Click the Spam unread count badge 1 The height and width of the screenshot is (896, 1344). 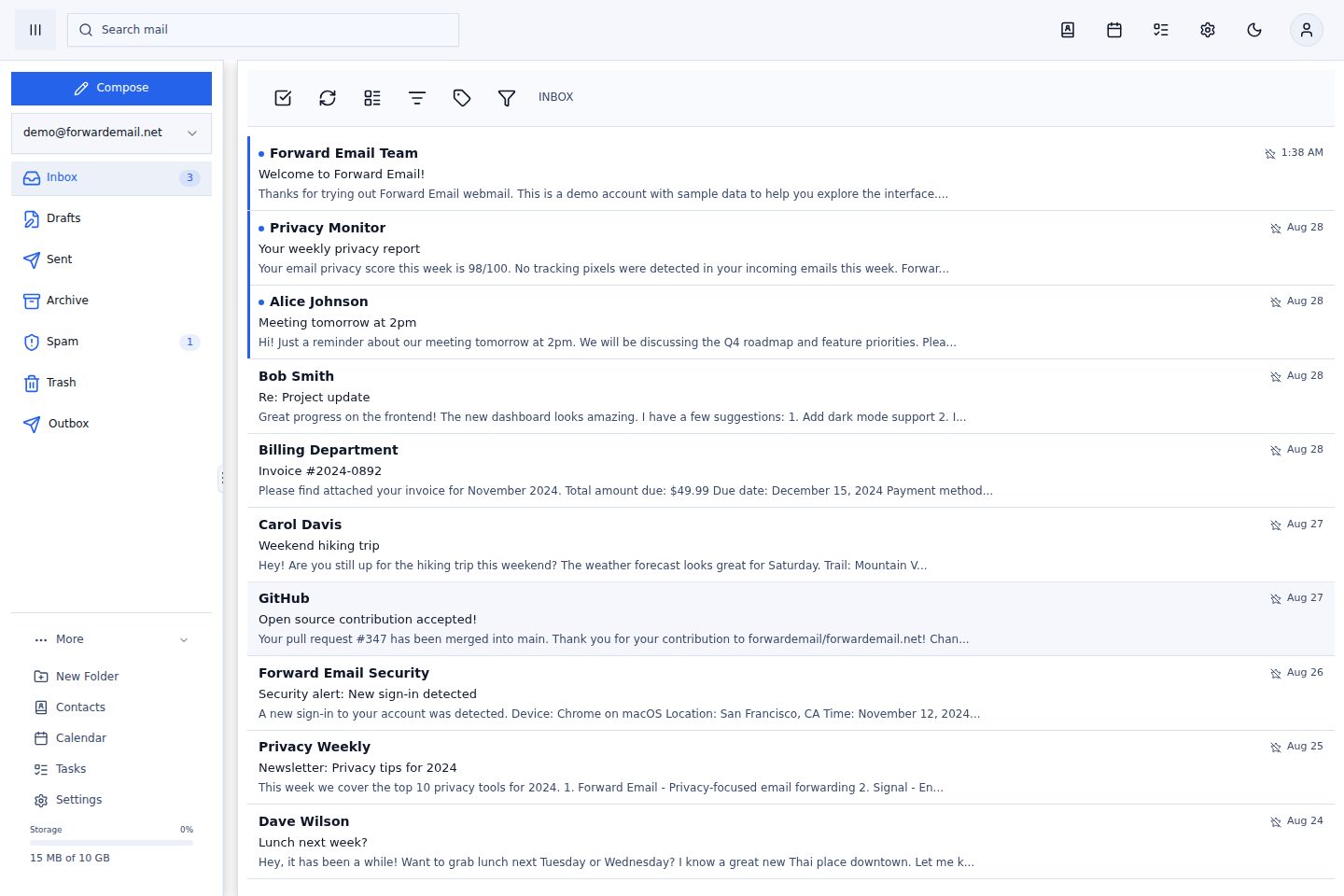pyautogui.click(x=189, y=343)
